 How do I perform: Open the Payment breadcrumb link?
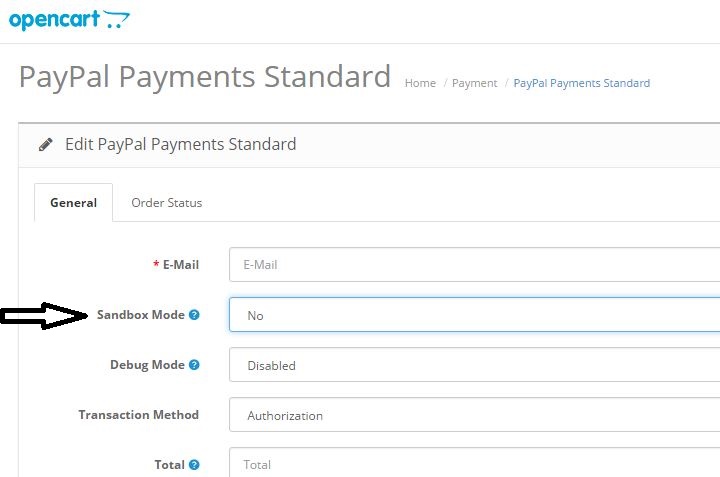[474, 83]
